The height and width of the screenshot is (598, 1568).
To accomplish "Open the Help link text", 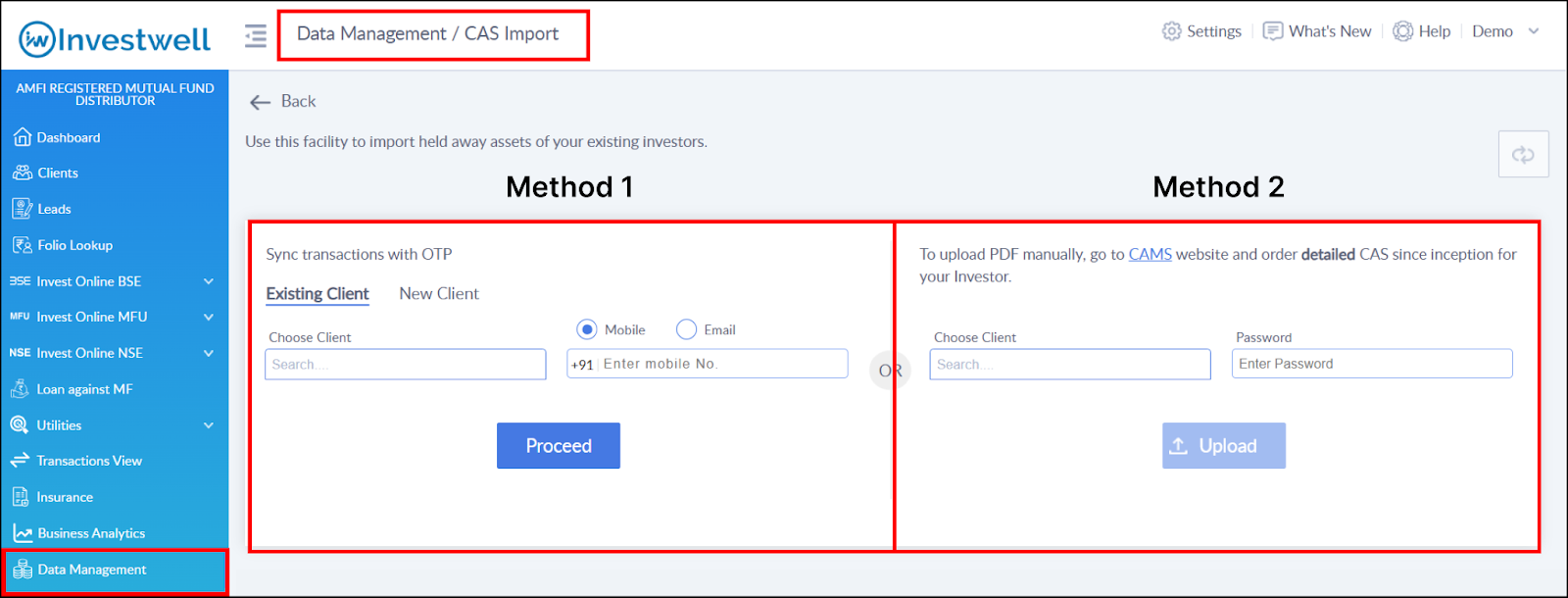I will [1435, 31].
